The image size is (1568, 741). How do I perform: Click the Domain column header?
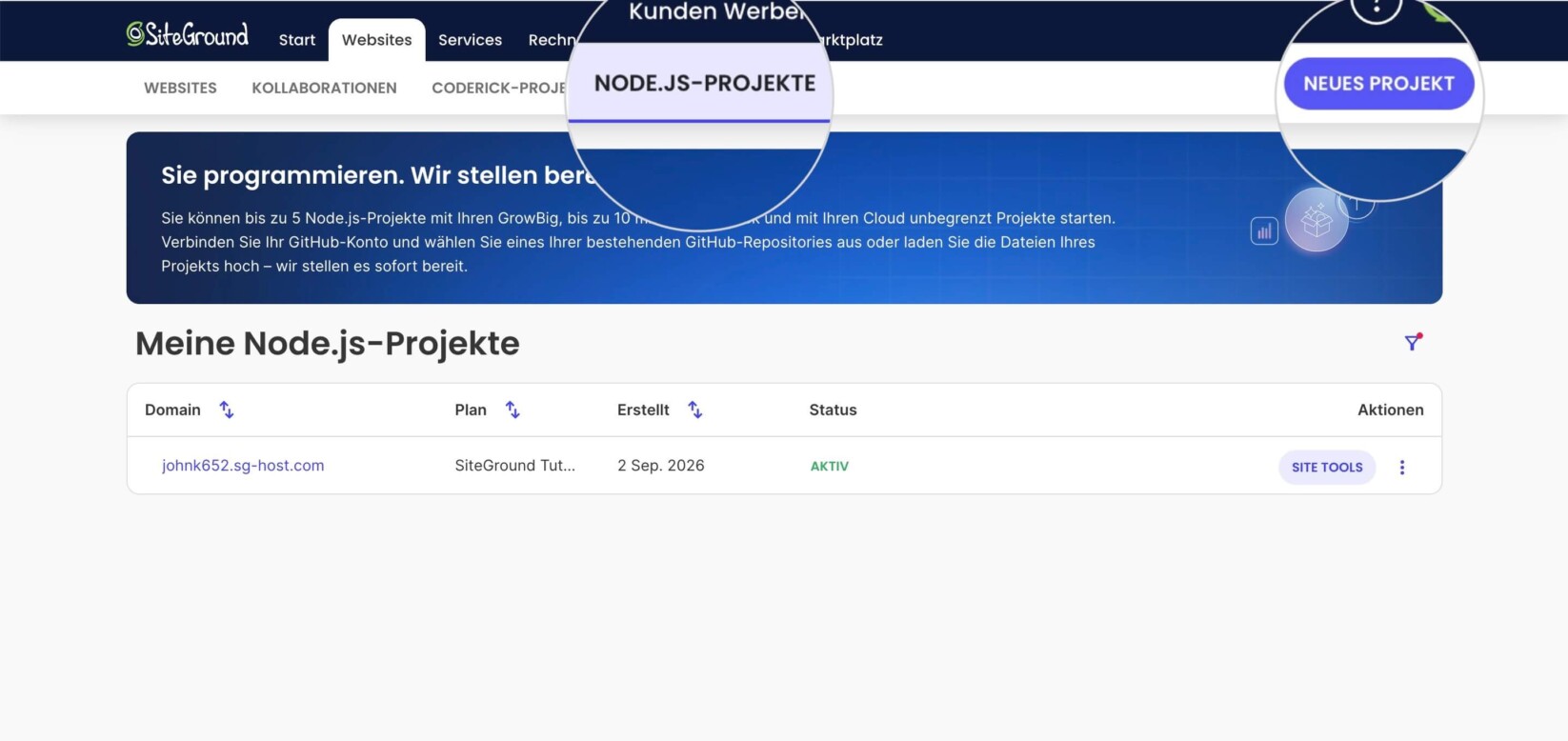(x=172, y=410)
